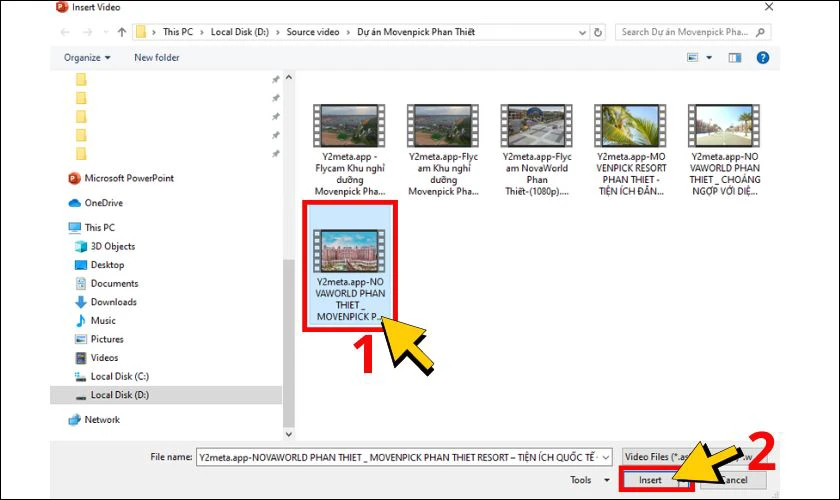This screenshot has width=840, height=500.
Task: Open the Organize menu
Action: [x=87, y=57]
